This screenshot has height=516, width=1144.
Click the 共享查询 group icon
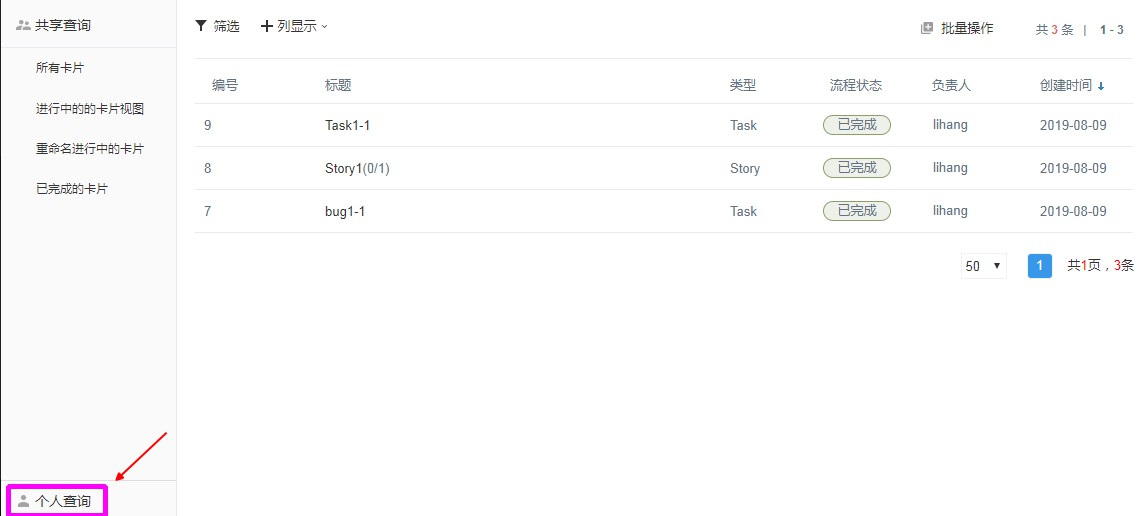tap(23, 25)
